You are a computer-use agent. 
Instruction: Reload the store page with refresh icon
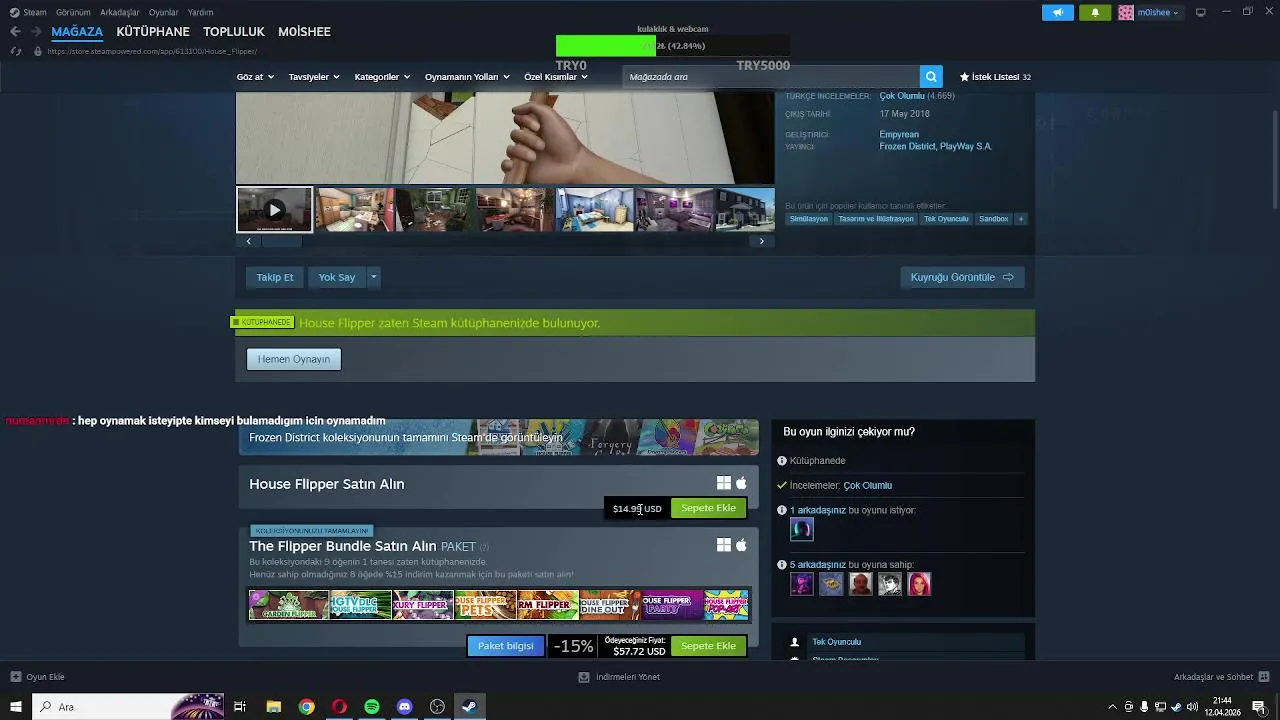coord(15,51)
